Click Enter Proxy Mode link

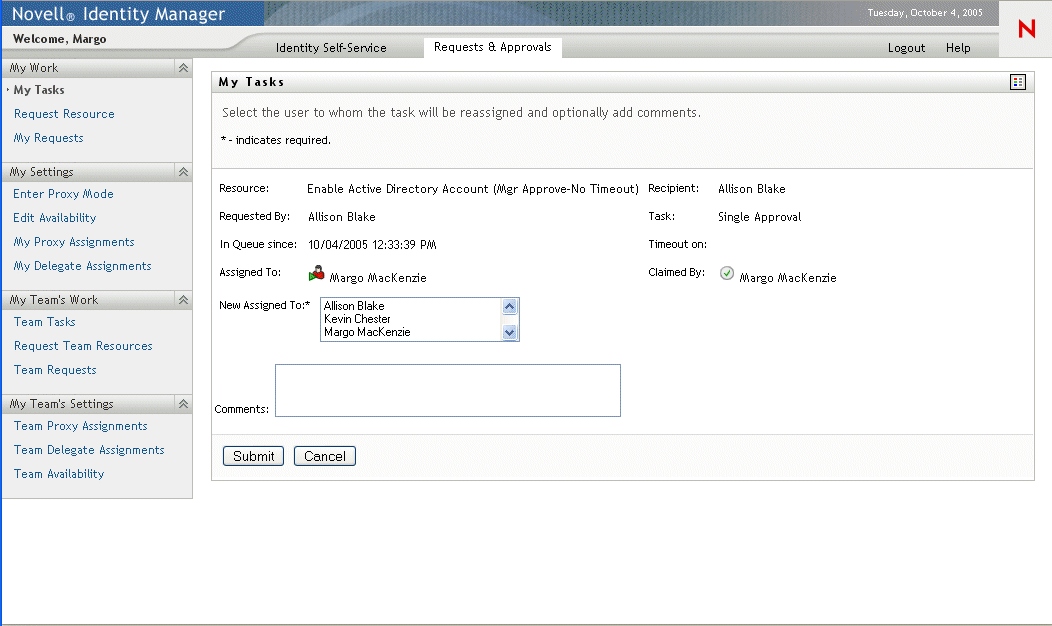point(63,194)
